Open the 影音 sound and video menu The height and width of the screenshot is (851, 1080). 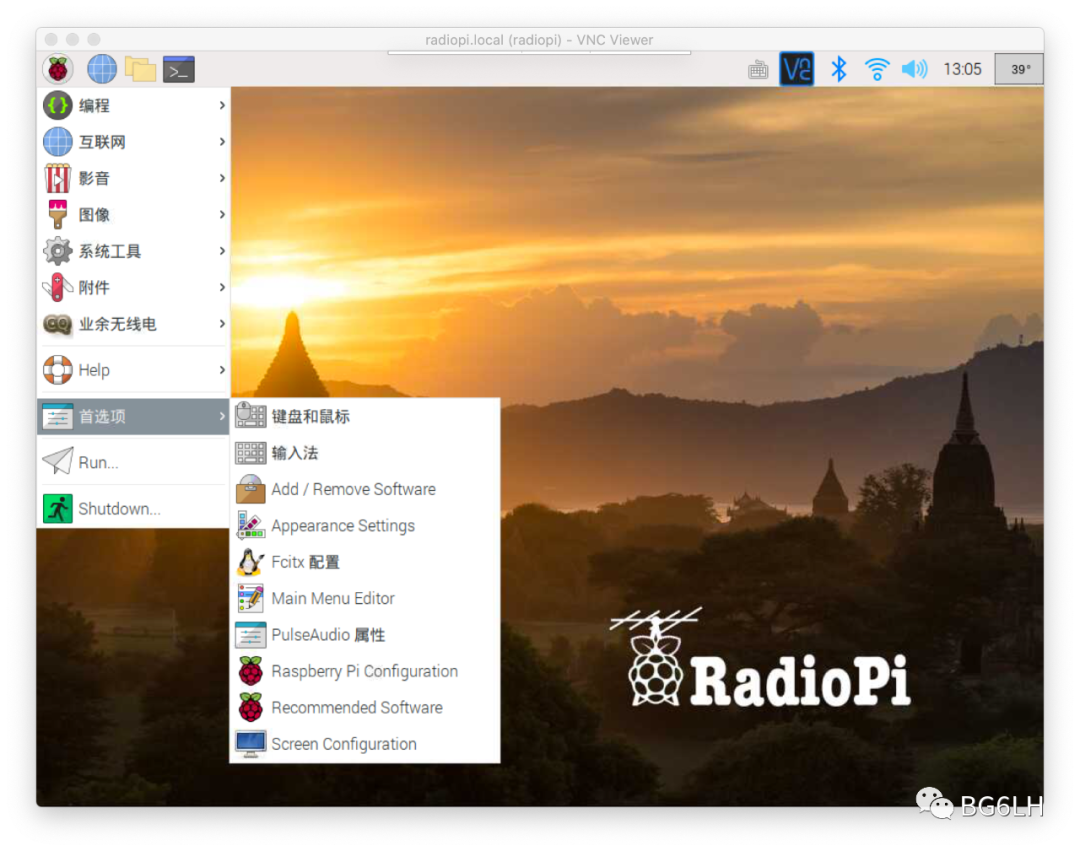134,178
